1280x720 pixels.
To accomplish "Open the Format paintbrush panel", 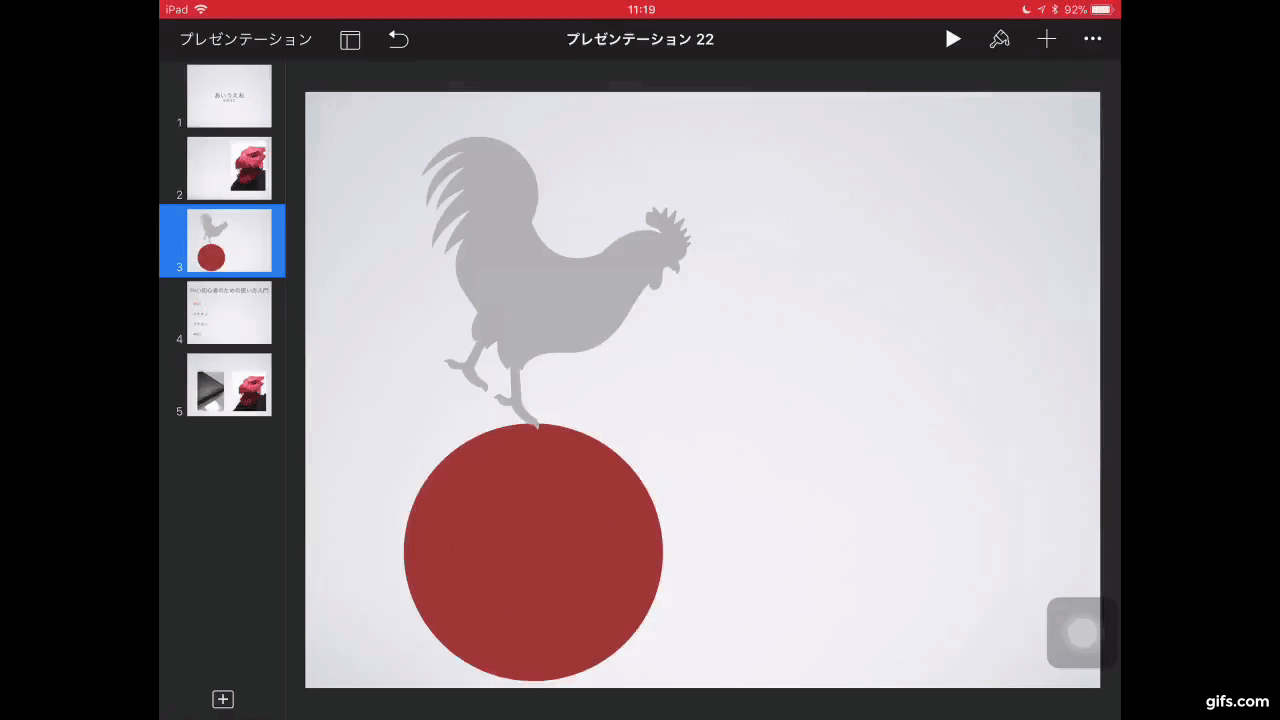I will tap(1000, 39).
